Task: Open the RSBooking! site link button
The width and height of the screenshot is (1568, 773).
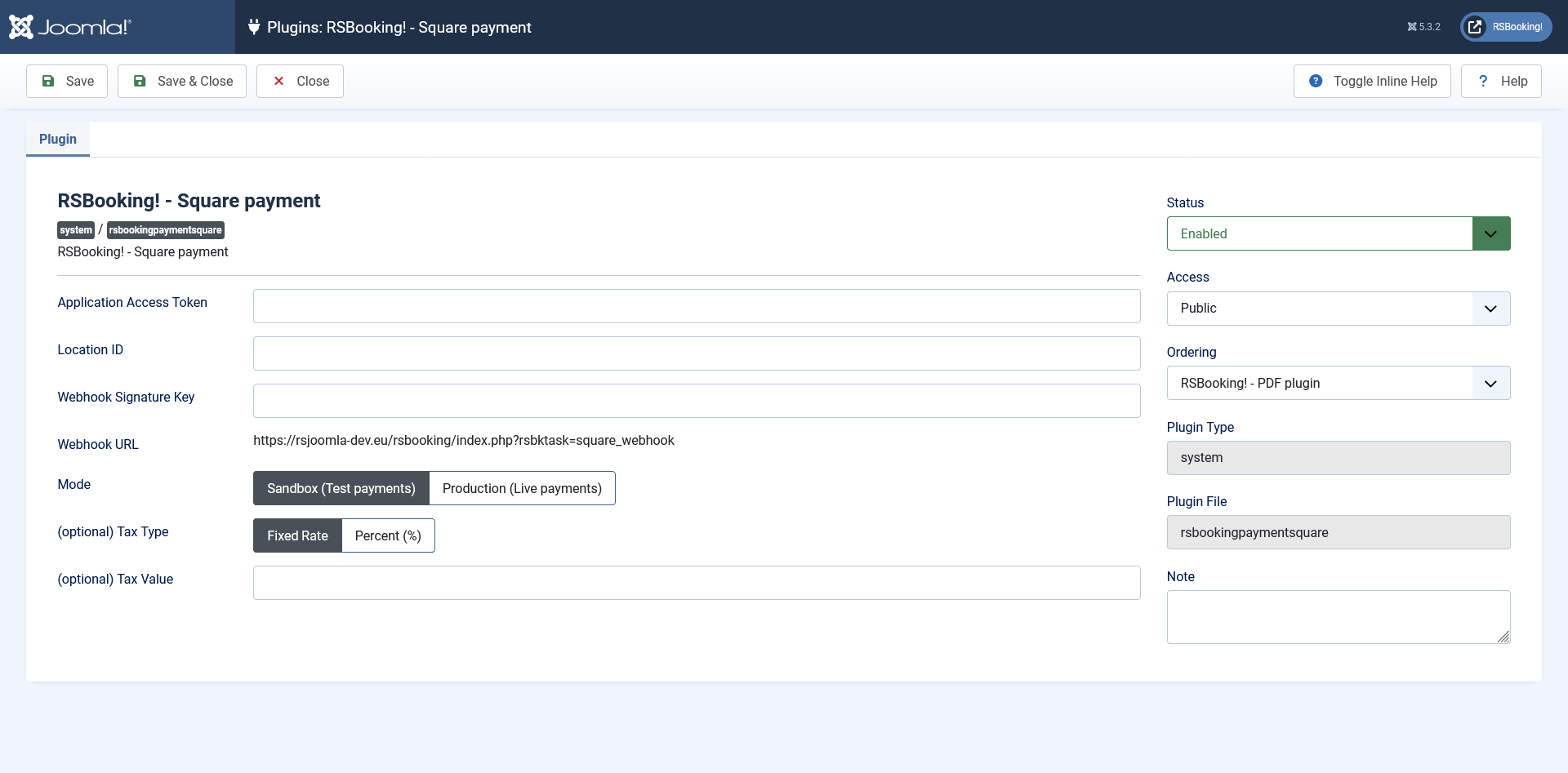Action: (x=1506, y=27)
